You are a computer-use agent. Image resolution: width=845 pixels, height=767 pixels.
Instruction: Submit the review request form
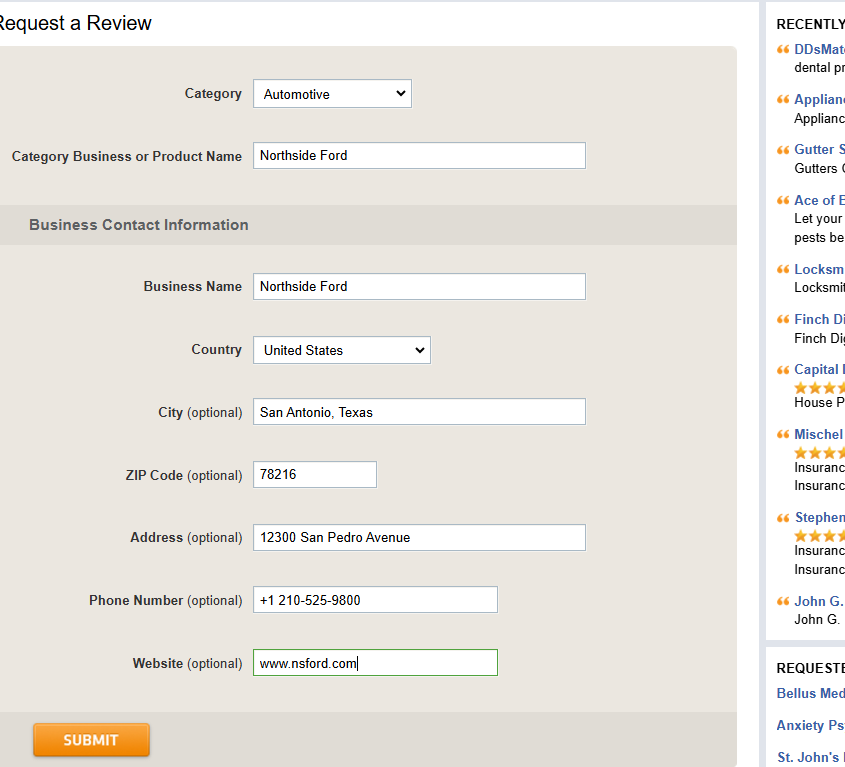coord(91,740)
